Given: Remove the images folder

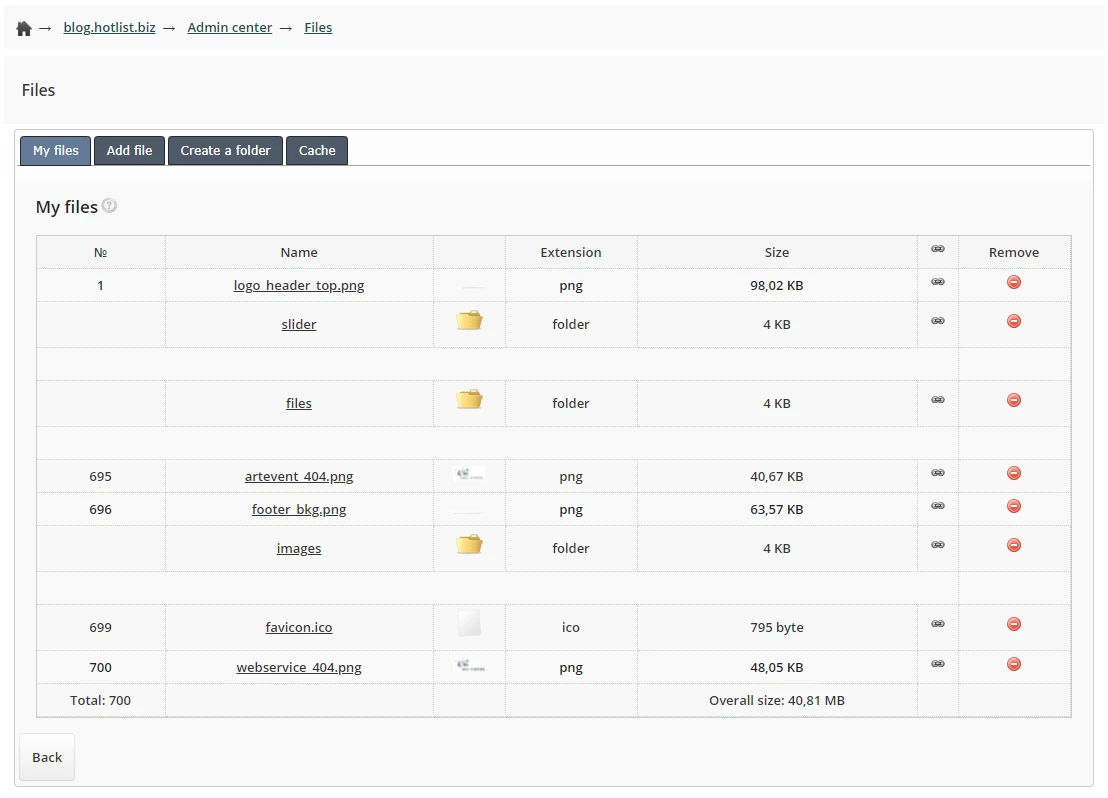Looking at the screenshot, I should pos(1014,545).
